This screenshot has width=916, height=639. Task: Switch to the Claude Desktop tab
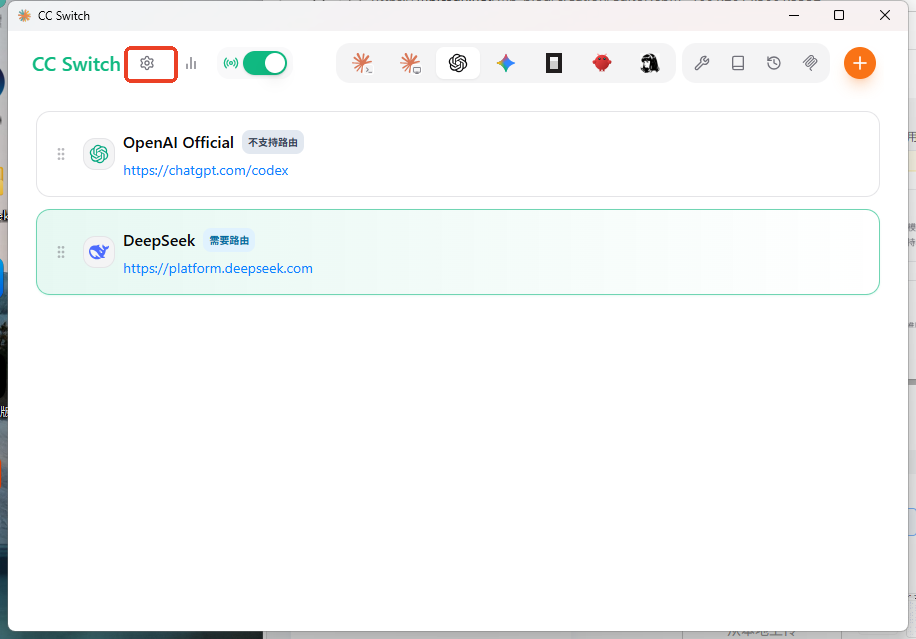(x=410, y=63)
